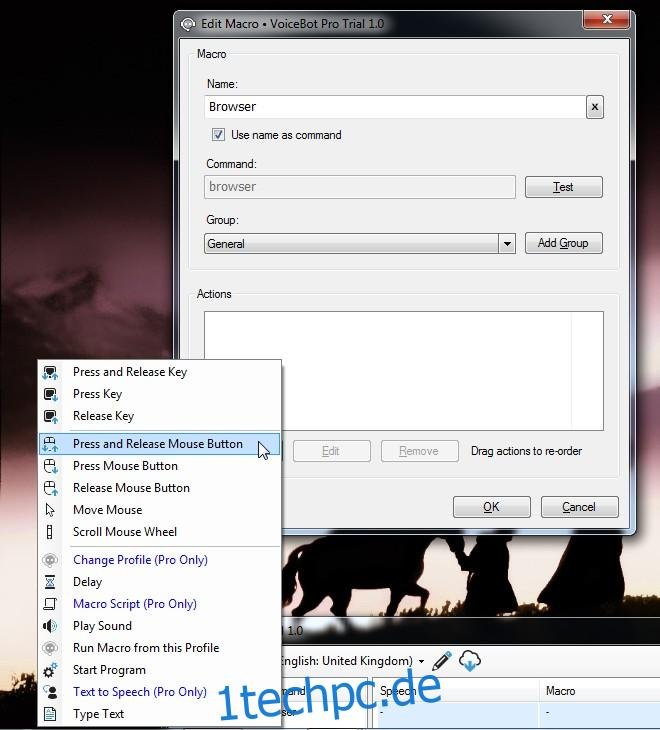Click the Press and Release Mouse Button icon
This screenshot has width=660, height=730.
(50, 444)
